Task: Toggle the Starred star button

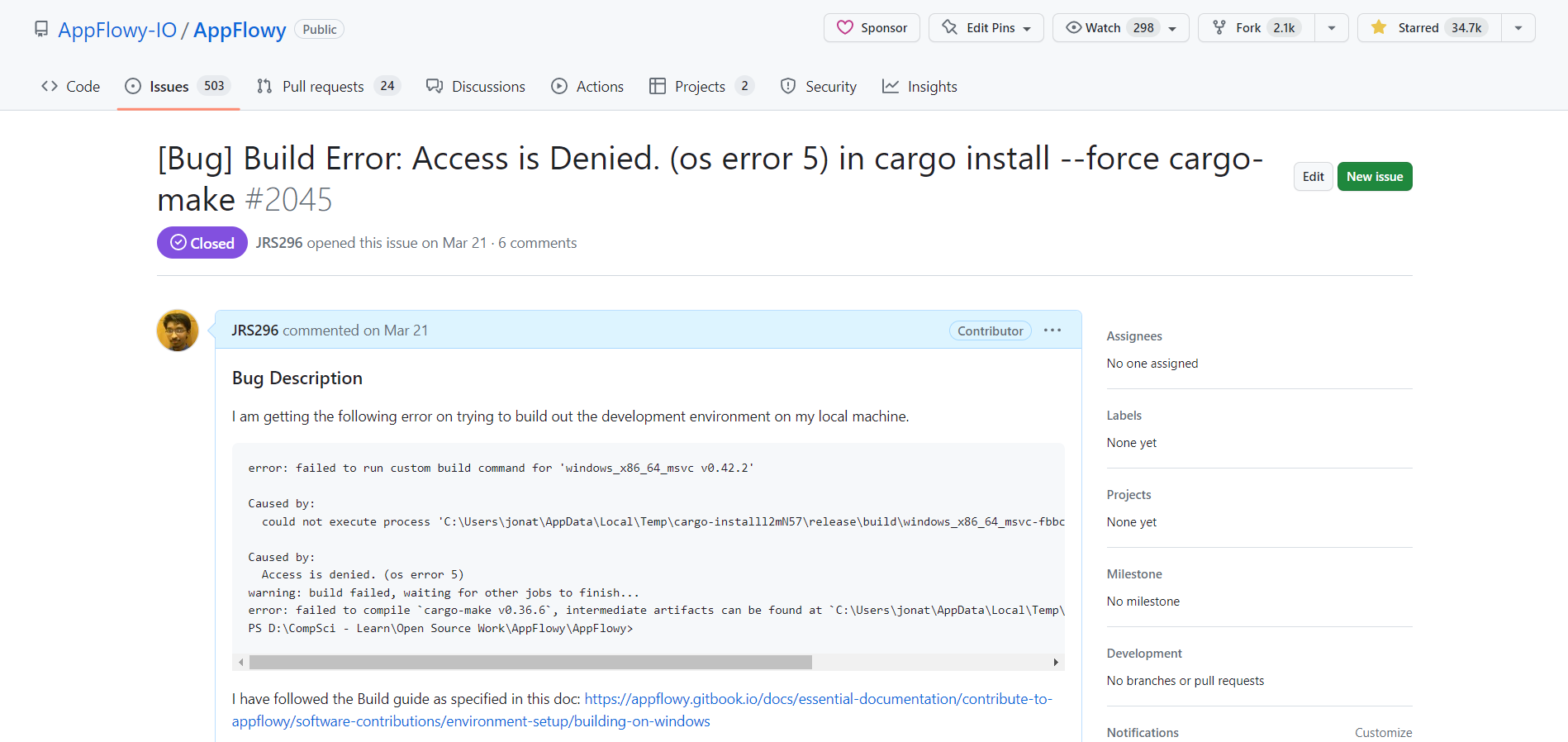Action: pos(1429,27)
